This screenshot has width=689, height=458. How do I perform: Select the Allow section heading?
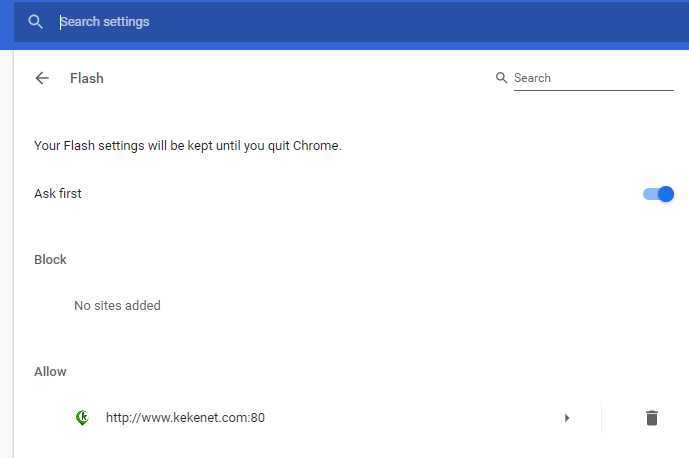click(x=51, y=371)
